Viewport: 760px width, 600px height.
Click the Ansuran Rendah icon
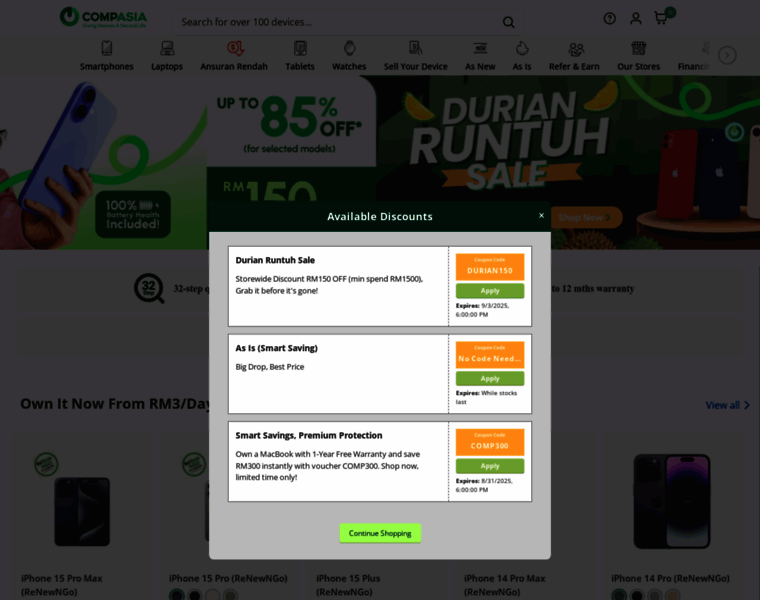(x=235, y=48)
